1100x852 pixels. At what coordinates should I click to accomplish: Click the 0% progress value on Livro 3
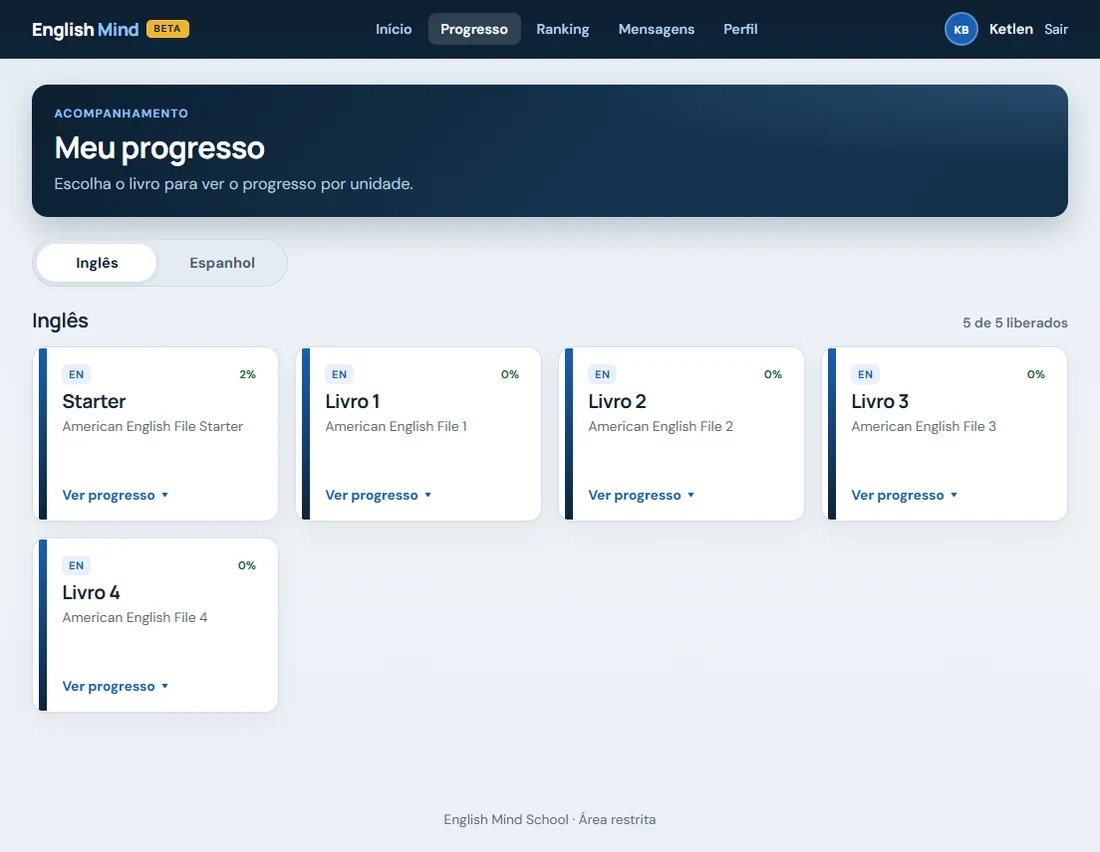click(x=1036, y=375)
